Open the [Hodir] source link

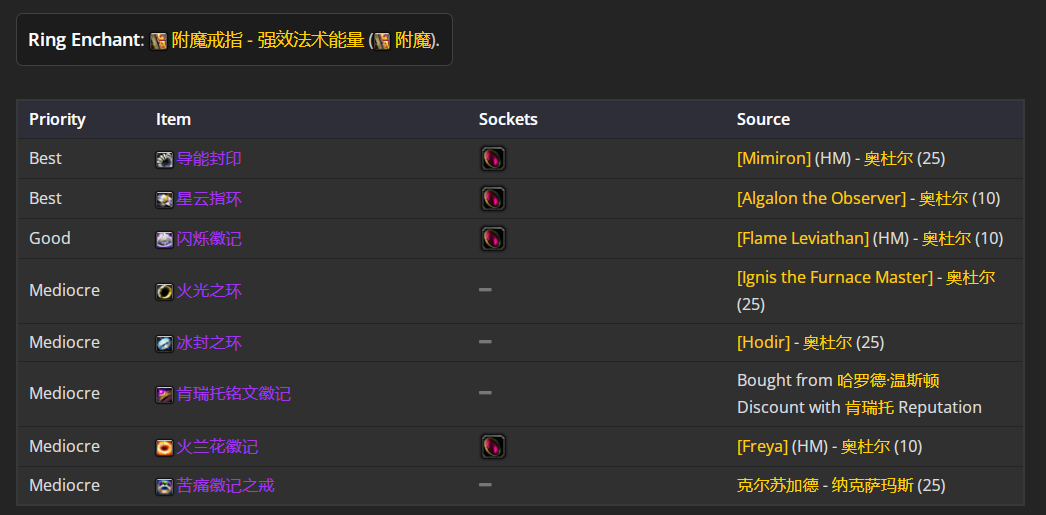click(x=763, y=343)
